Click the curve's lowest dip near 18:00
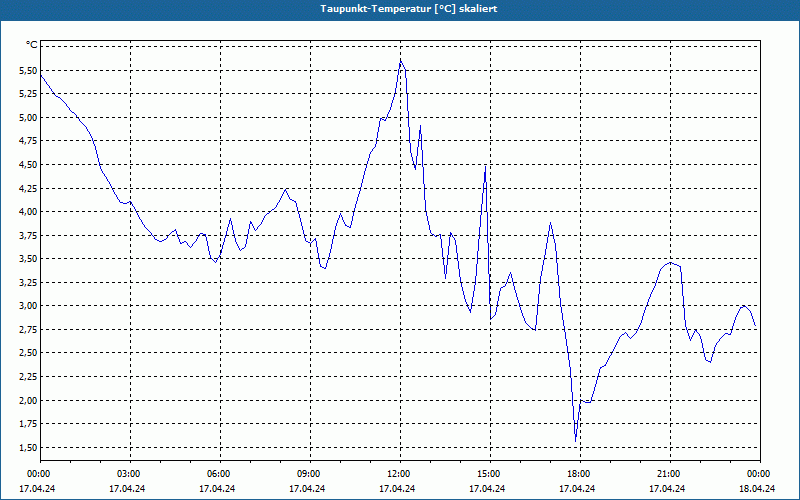Image resolution: width=800 pixels, height=500 pixels. (x=576, y=441)
